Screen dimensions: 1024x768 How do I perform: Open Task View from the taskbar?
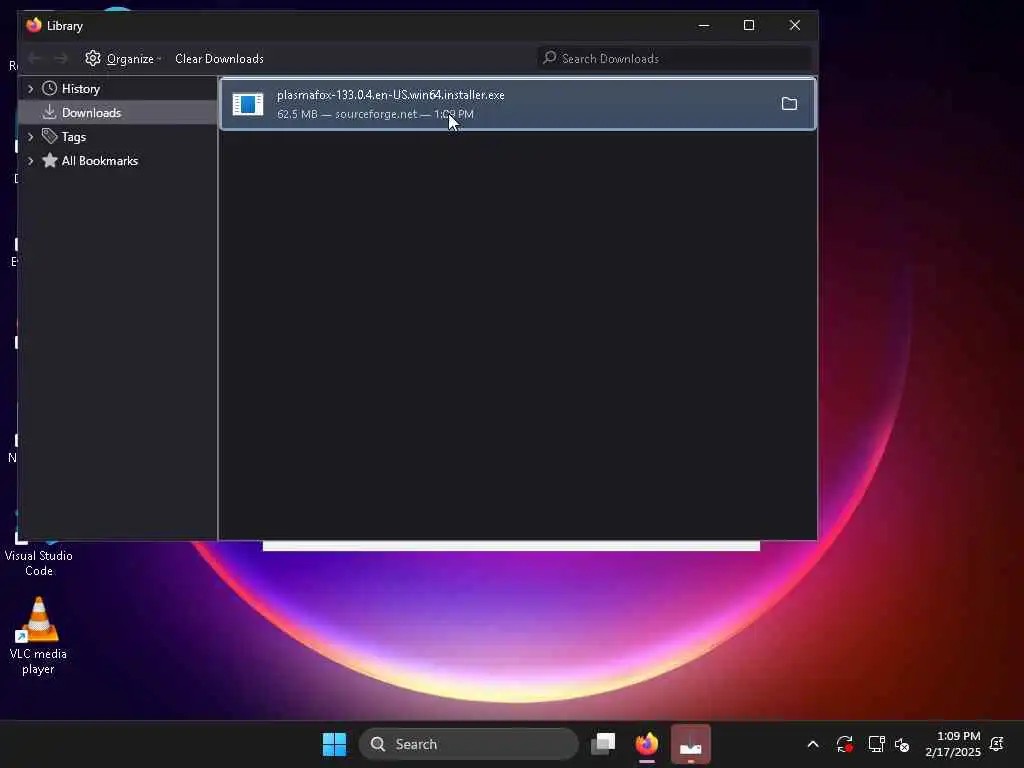pyautogui.click(x=603, y=744)
